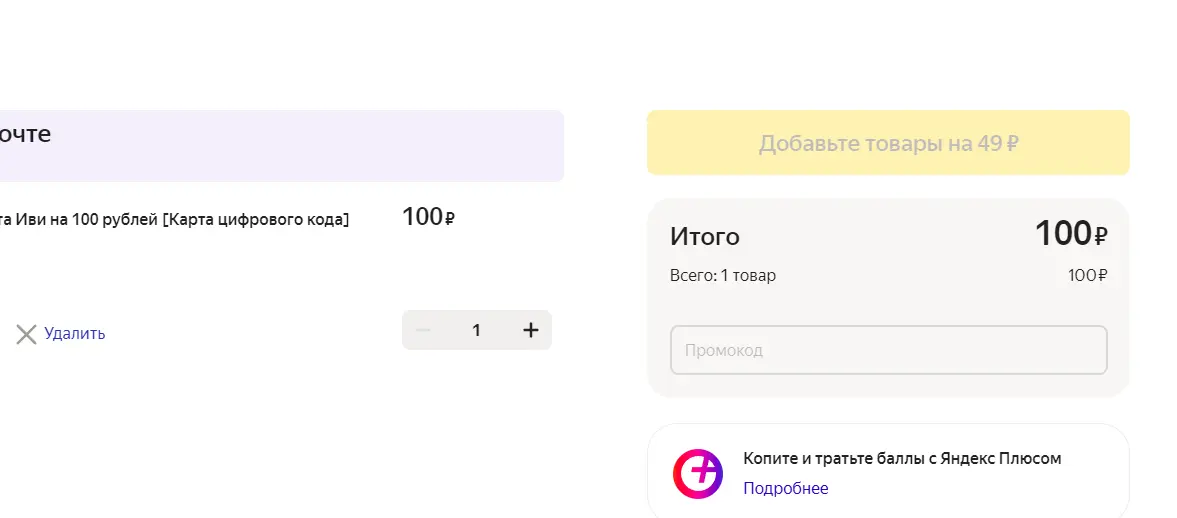Viewport: 1177px width, 518px height.
Task: Click the small 100 ₽ subtotal amount
Action: click(x=1088, y=276)
